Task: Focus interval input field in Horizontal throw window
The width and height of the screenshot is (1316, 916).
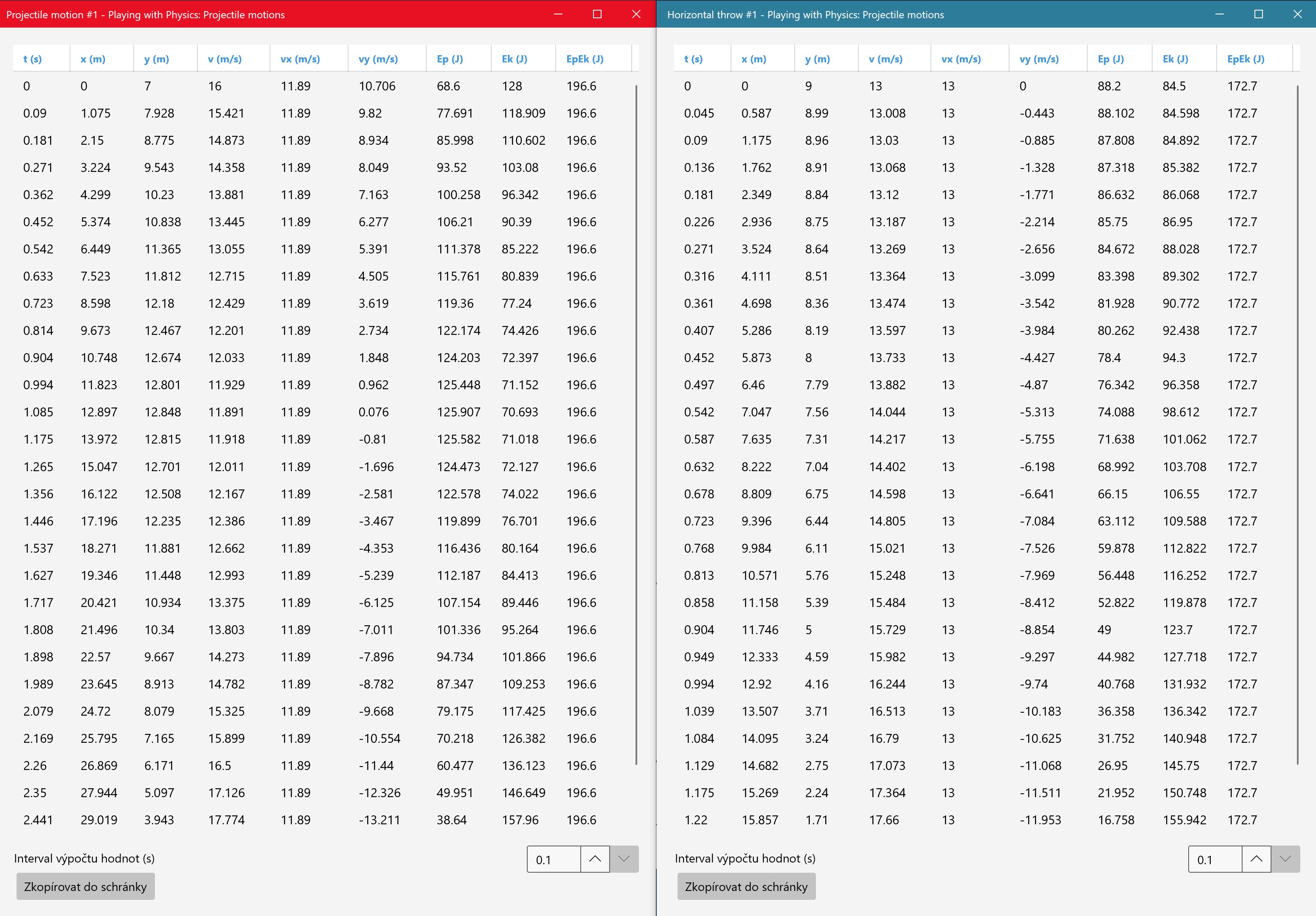Action: click(1214, 859)
